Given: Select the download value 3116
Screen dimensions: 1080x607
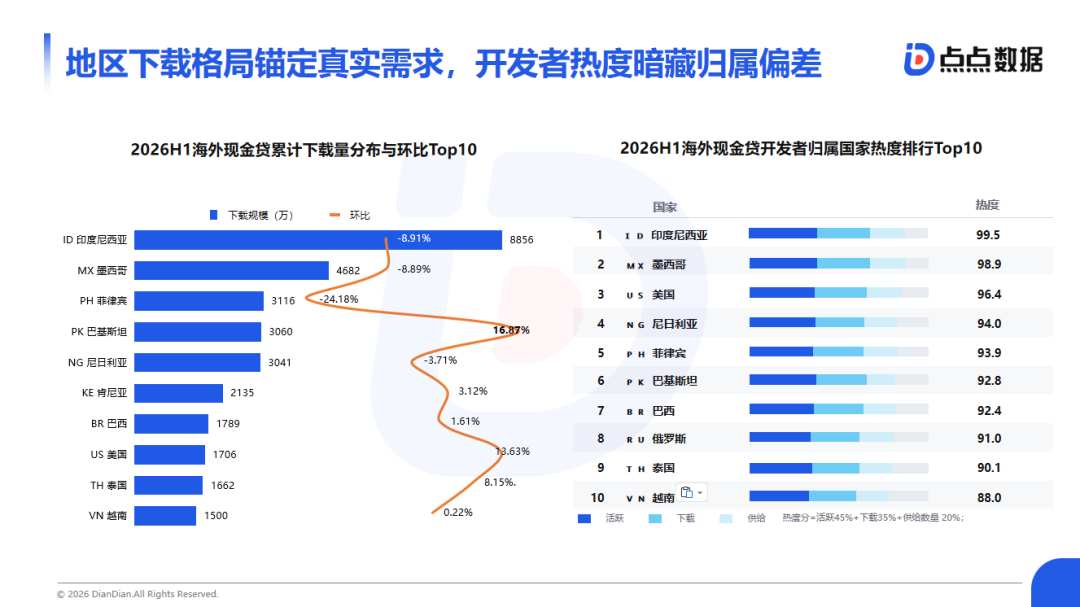Looking at the screenshot, I should [x=283, y=301].
